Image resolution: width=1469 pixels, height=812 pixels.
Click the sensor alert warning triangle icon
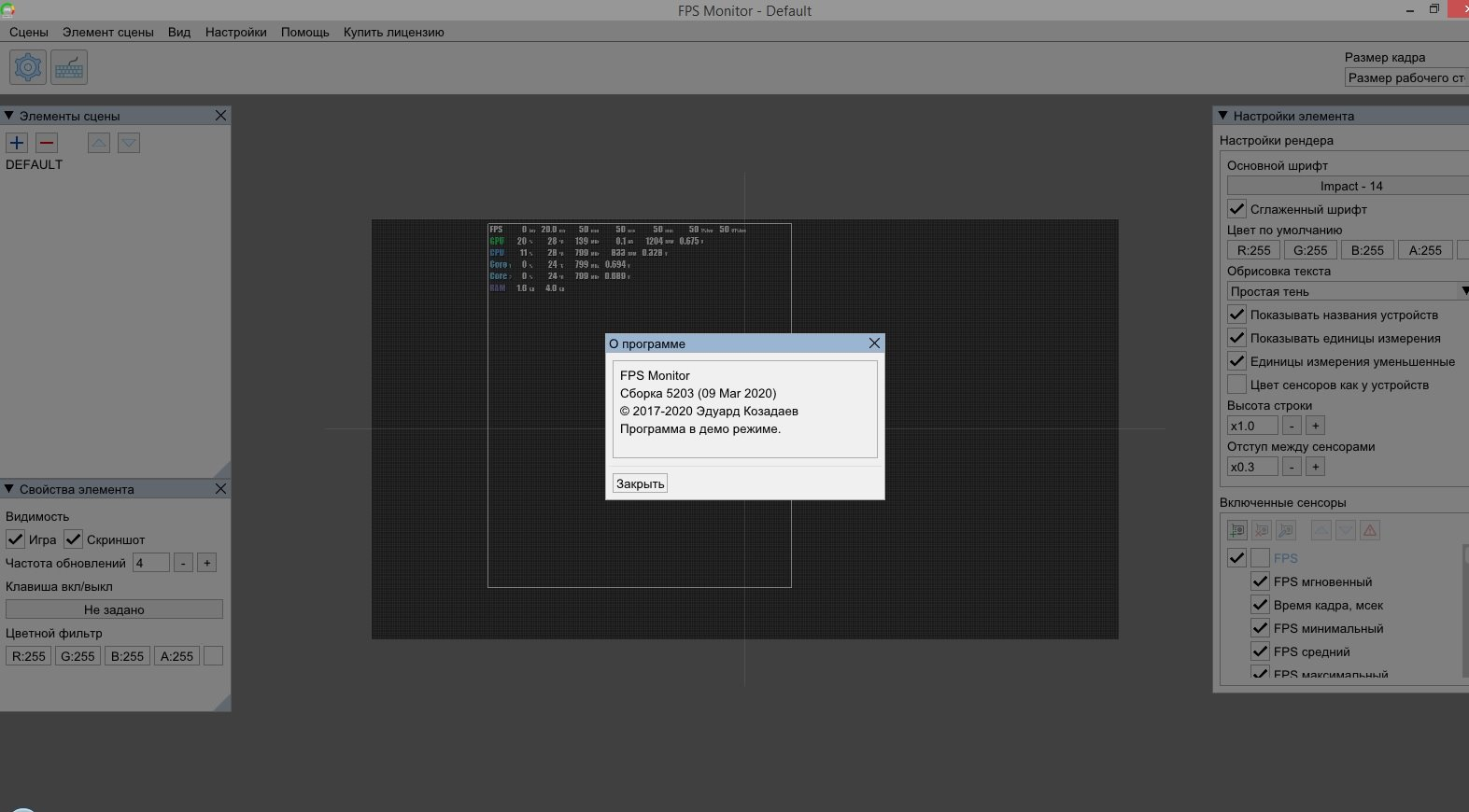pos(1370,530)
